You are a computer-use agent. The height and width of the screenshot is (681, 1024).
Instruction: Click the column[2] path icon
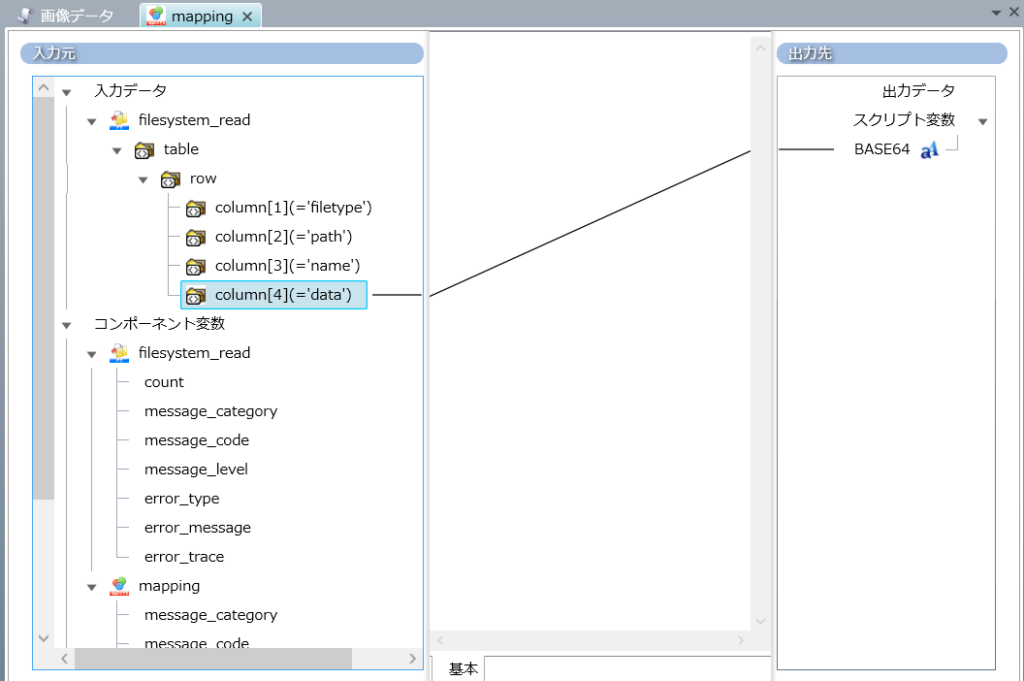point(196,237)
